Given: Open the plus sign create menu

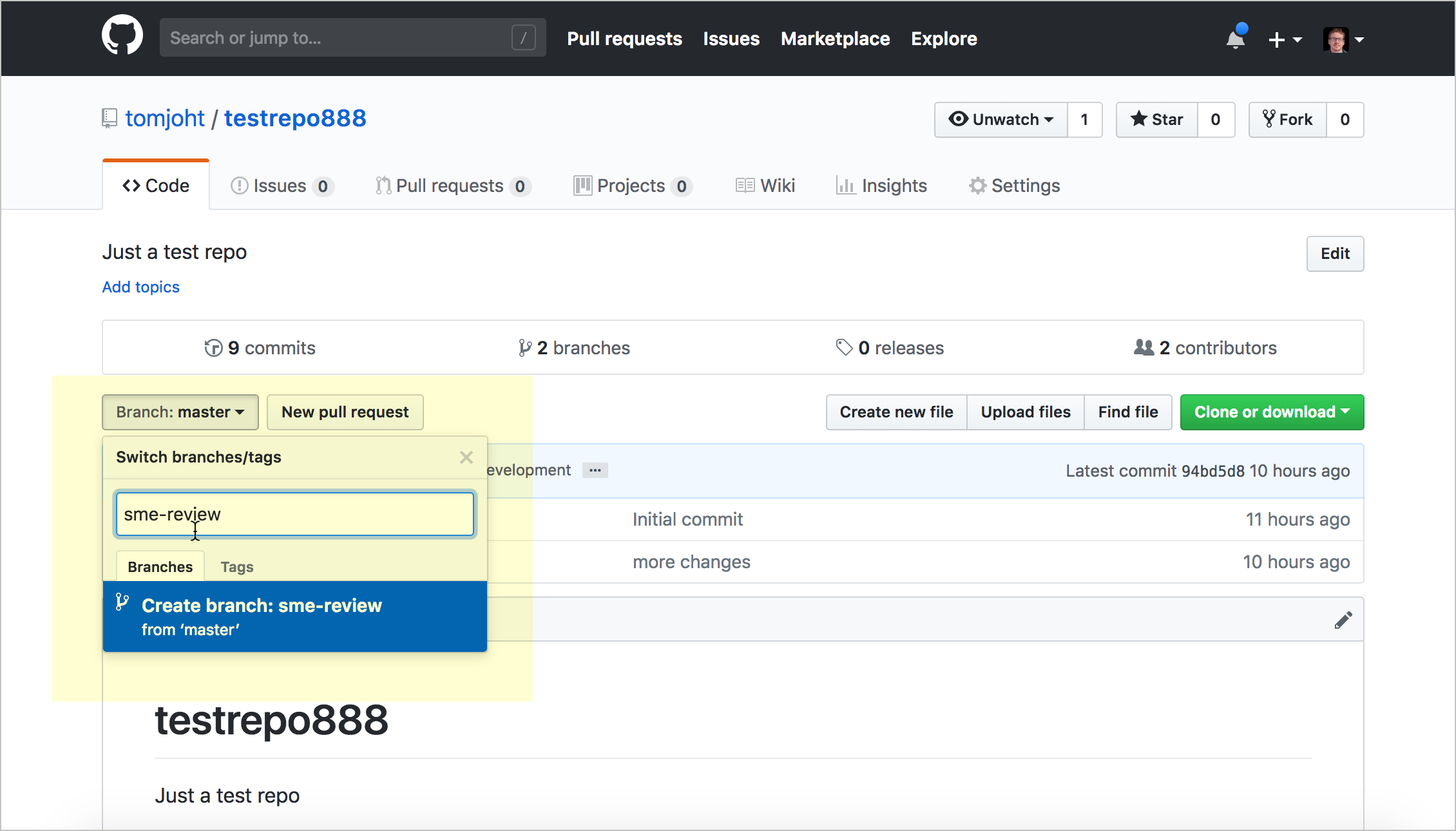Looking at the screenshot, I should 1285,39.
